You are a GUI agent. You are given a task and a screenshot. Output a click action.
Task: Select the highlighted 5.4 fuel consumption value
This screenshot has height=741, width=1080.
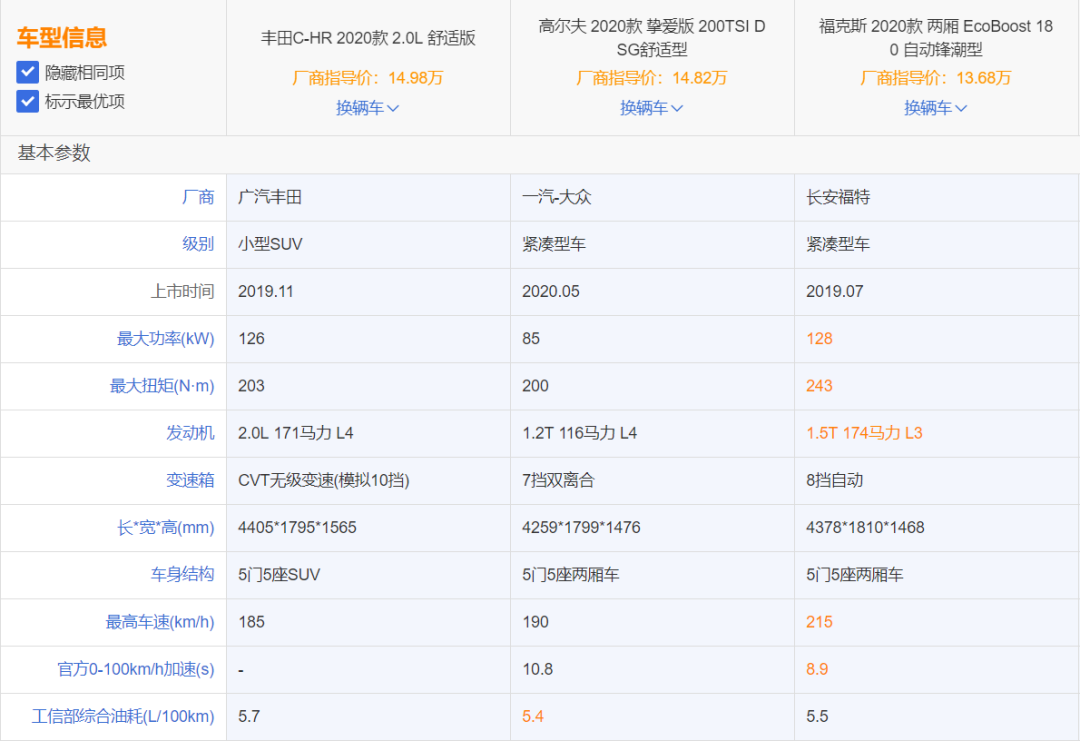532,717
